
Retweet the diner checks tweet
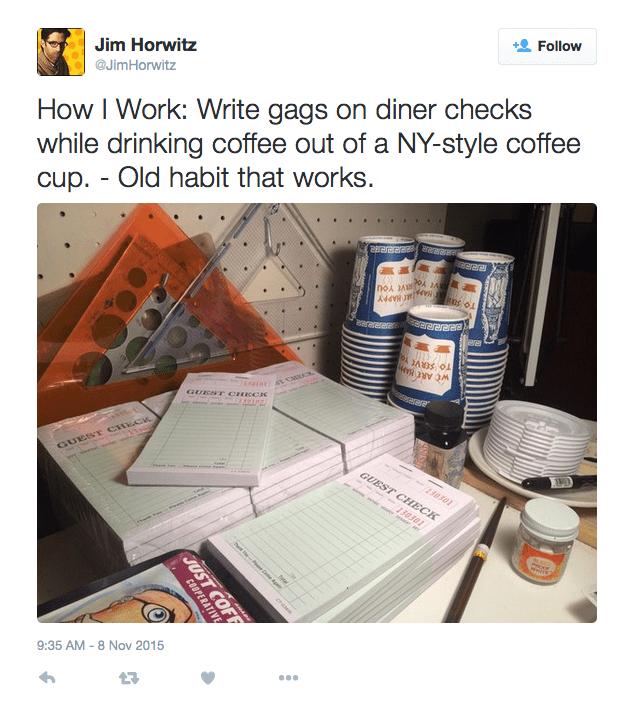coord(128,678)
